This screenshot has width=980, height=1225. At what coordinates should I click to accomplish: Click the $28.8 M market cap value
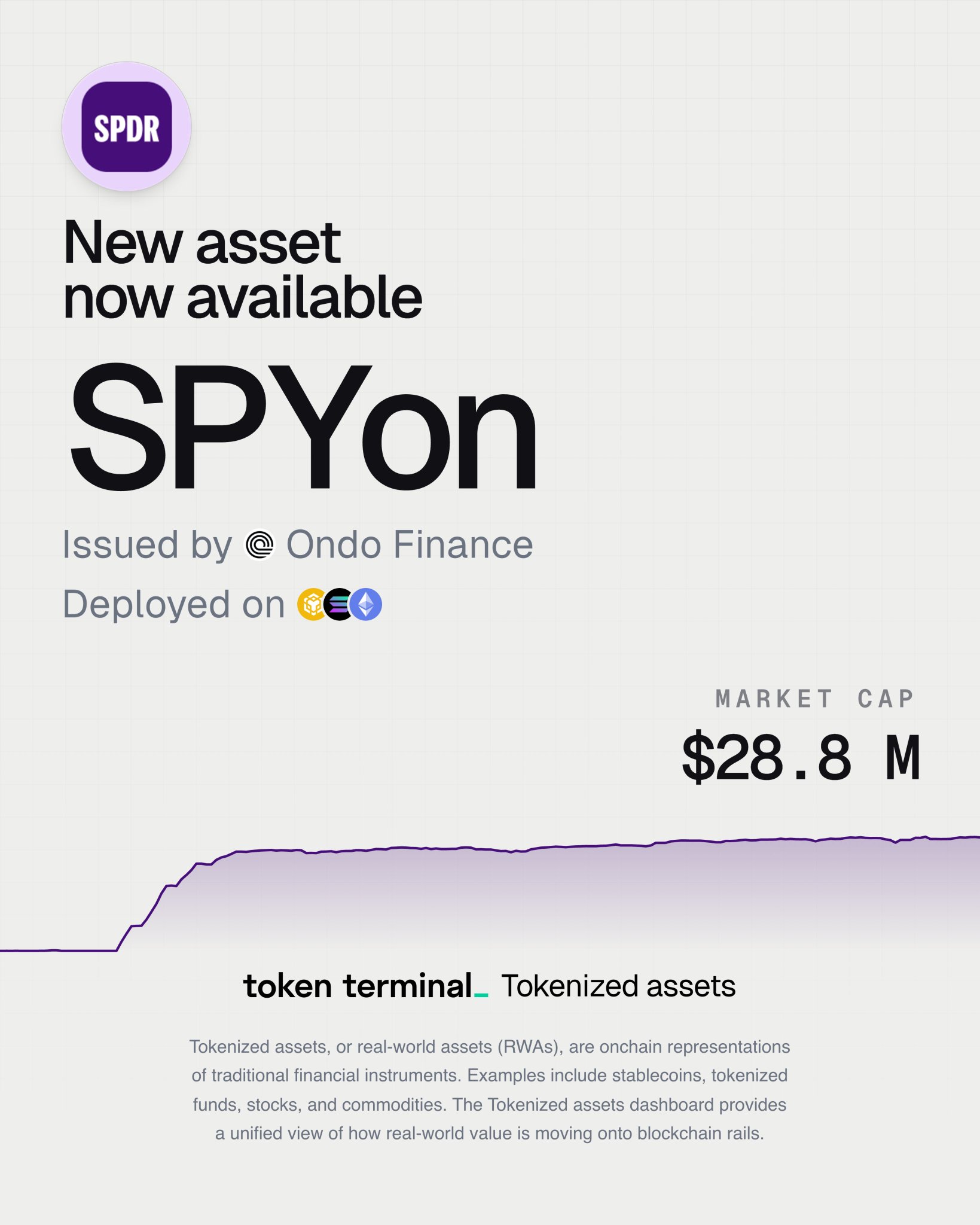801,758
